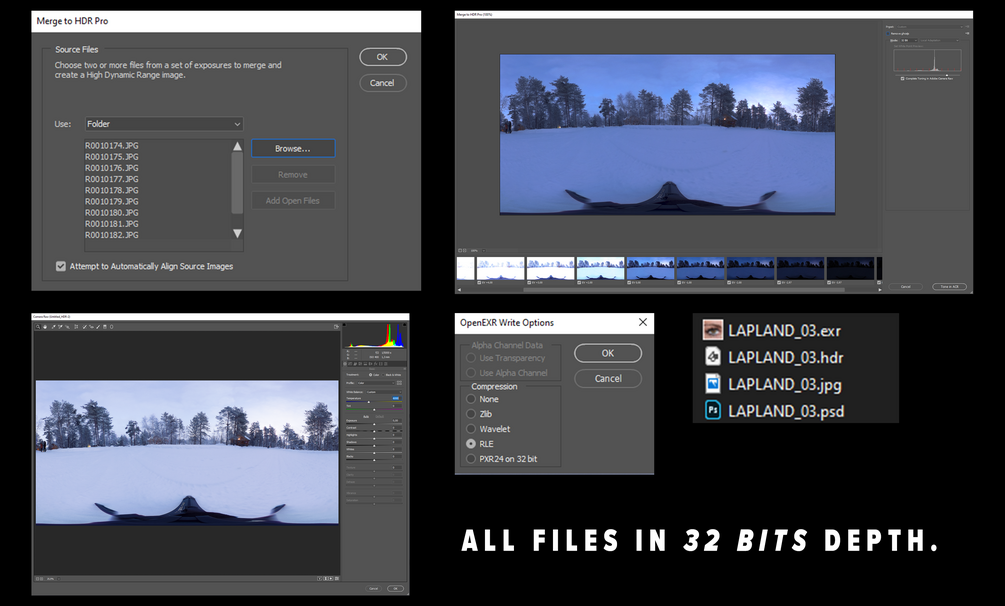Select R0010175.JPG in source file list
1005x606 pixels.
(112, 156)
